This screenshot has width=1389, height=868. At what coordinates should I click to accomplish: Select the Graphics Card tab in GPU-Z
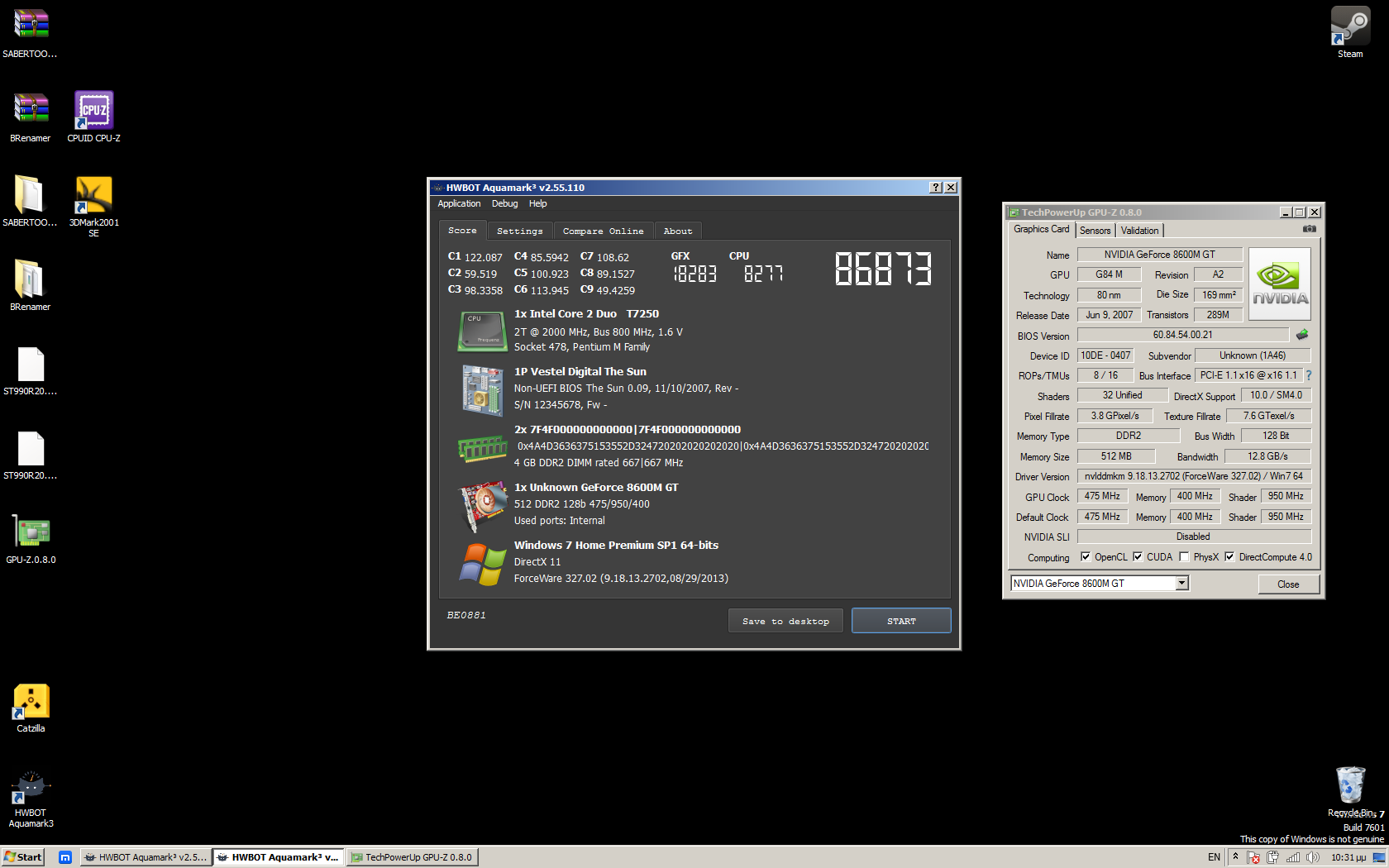[x=1041, y=229]
